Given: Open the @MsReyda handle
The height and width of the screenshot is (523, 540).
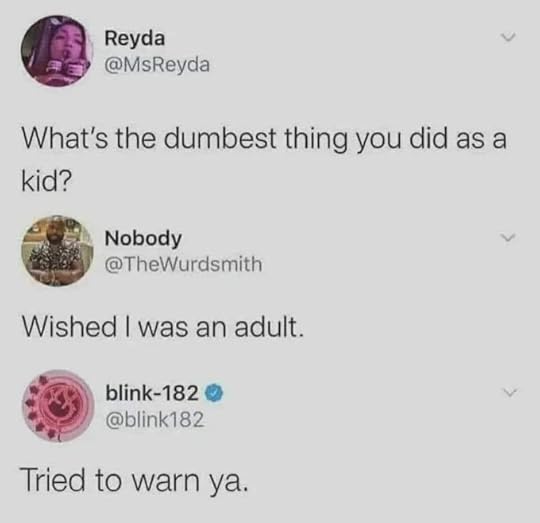Looking at the screenshot, I should coord(157,64).
